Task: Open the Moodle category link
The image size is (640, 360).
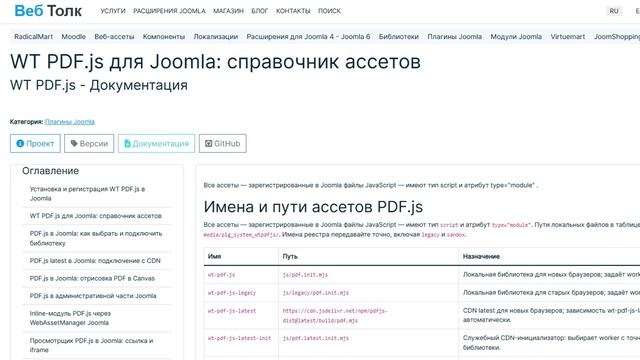Action: point(73,37)
